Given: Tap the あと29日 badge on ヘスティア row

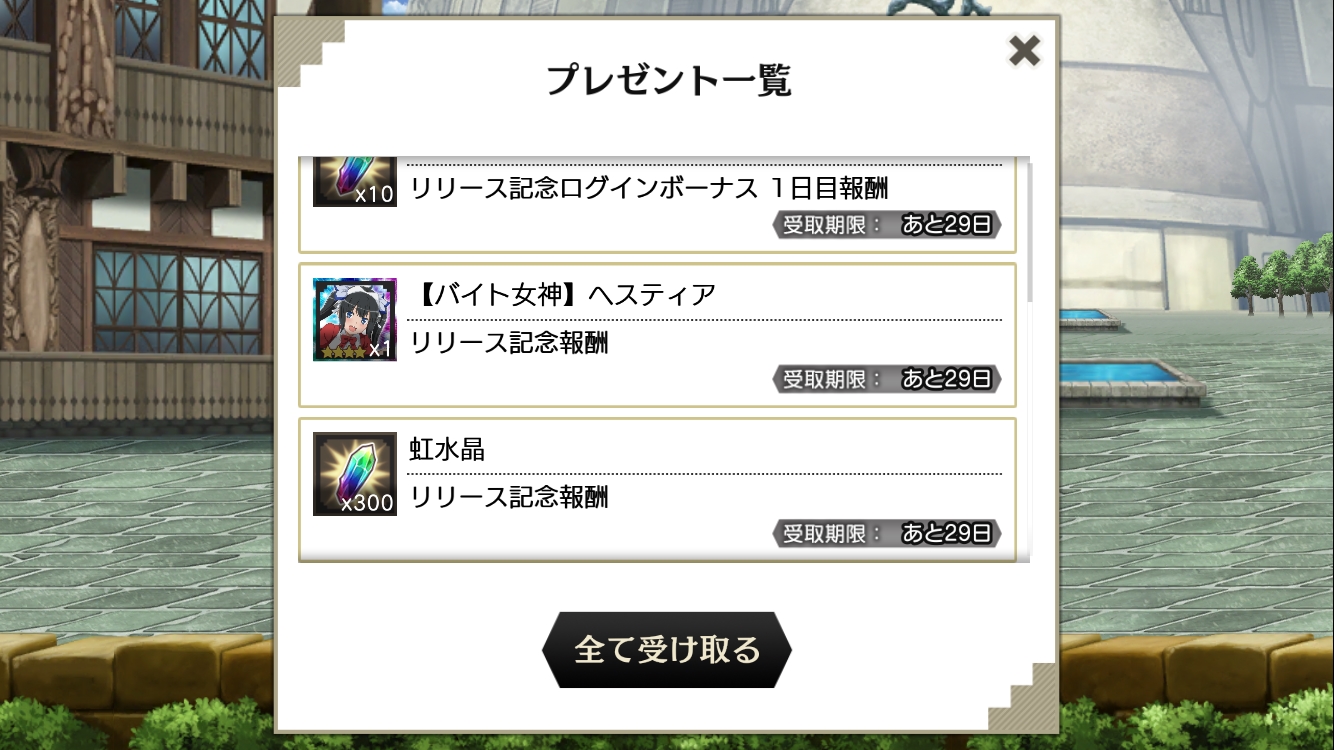Looking at the screenshot, I should [x=946, y=379].
